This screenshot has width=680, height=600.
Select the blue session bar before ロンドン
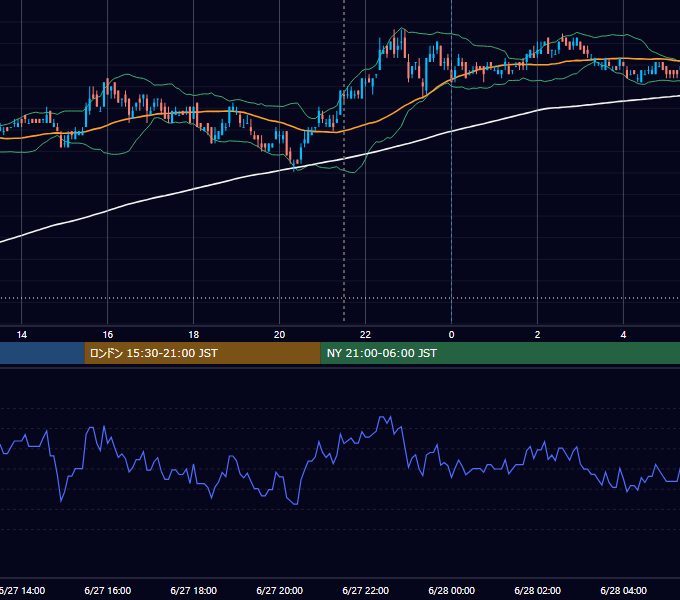click(x=42, y=353)
